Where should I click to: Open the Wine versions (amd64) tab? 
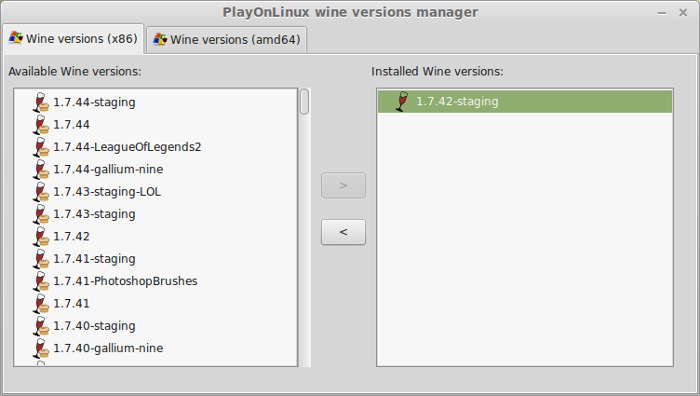[226, 40]
